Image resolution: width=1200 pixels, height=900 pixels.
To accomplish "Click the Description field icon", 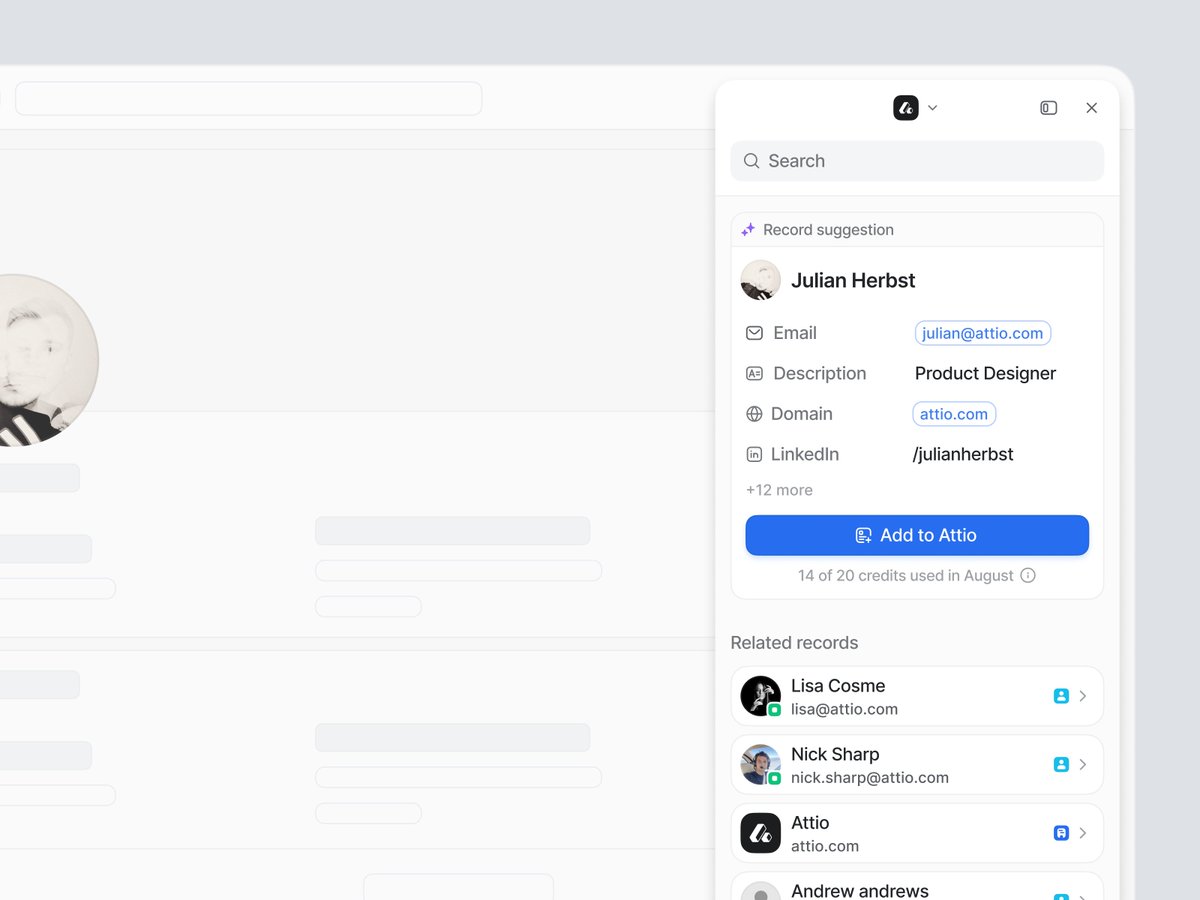I will click(x=754, y=373).
